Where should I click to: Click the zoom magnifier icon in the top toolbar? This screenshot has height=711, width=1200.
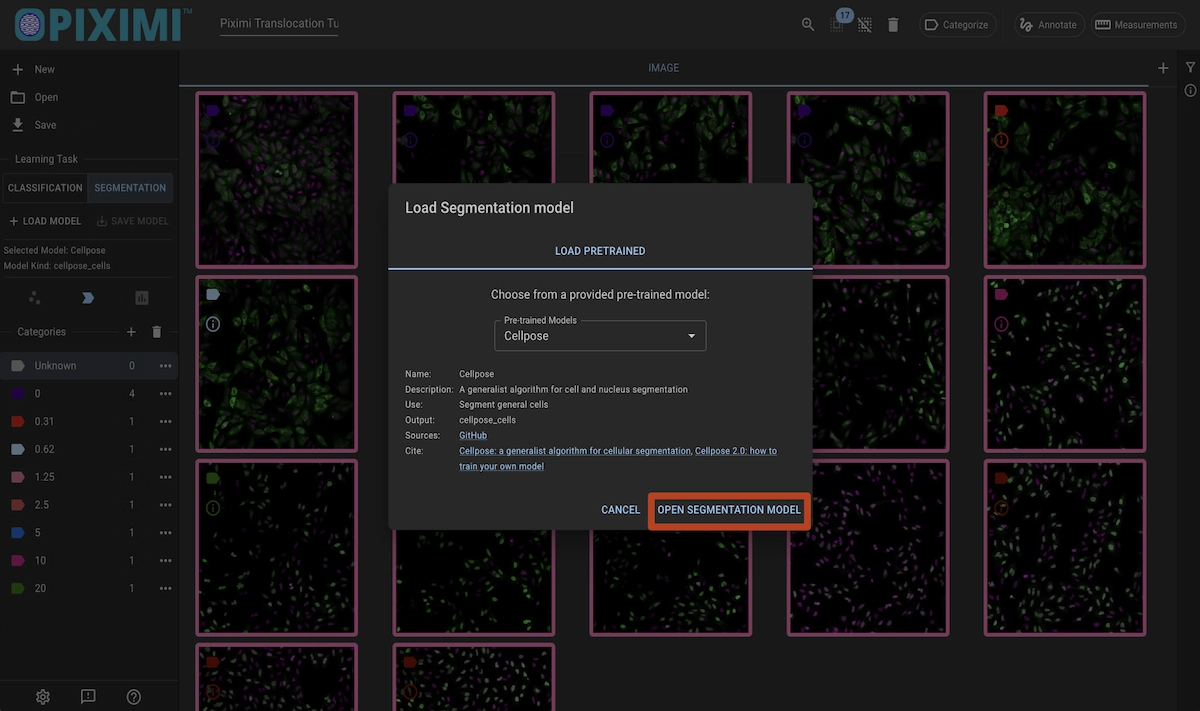point(808,25)
